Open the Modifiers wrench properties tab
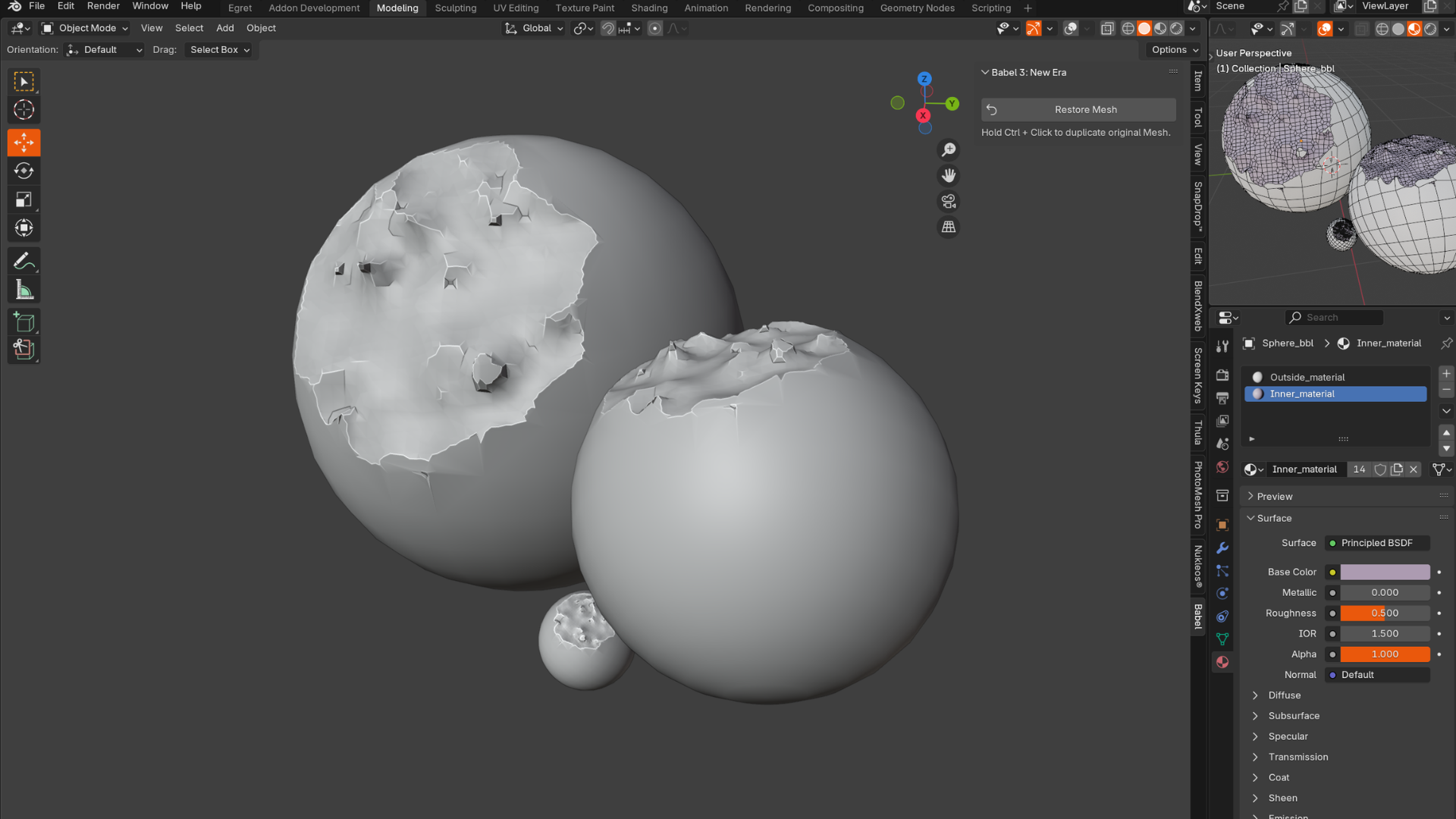Image resolution: width=1456 pixels, height=819 pixels. tap(1222, 548)
